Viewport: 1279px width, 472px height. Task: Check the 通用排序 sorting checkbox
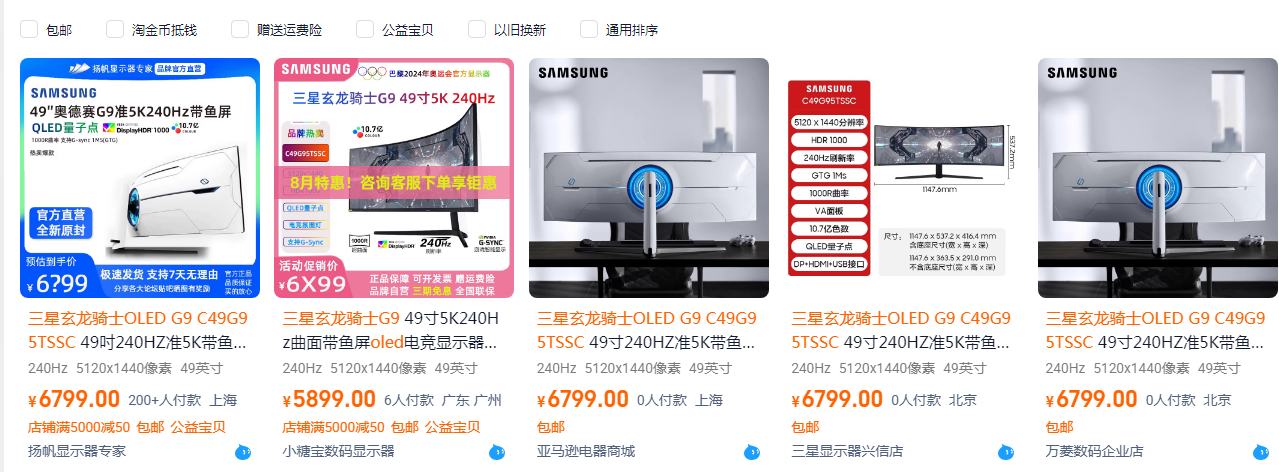[x=589, y=29]
